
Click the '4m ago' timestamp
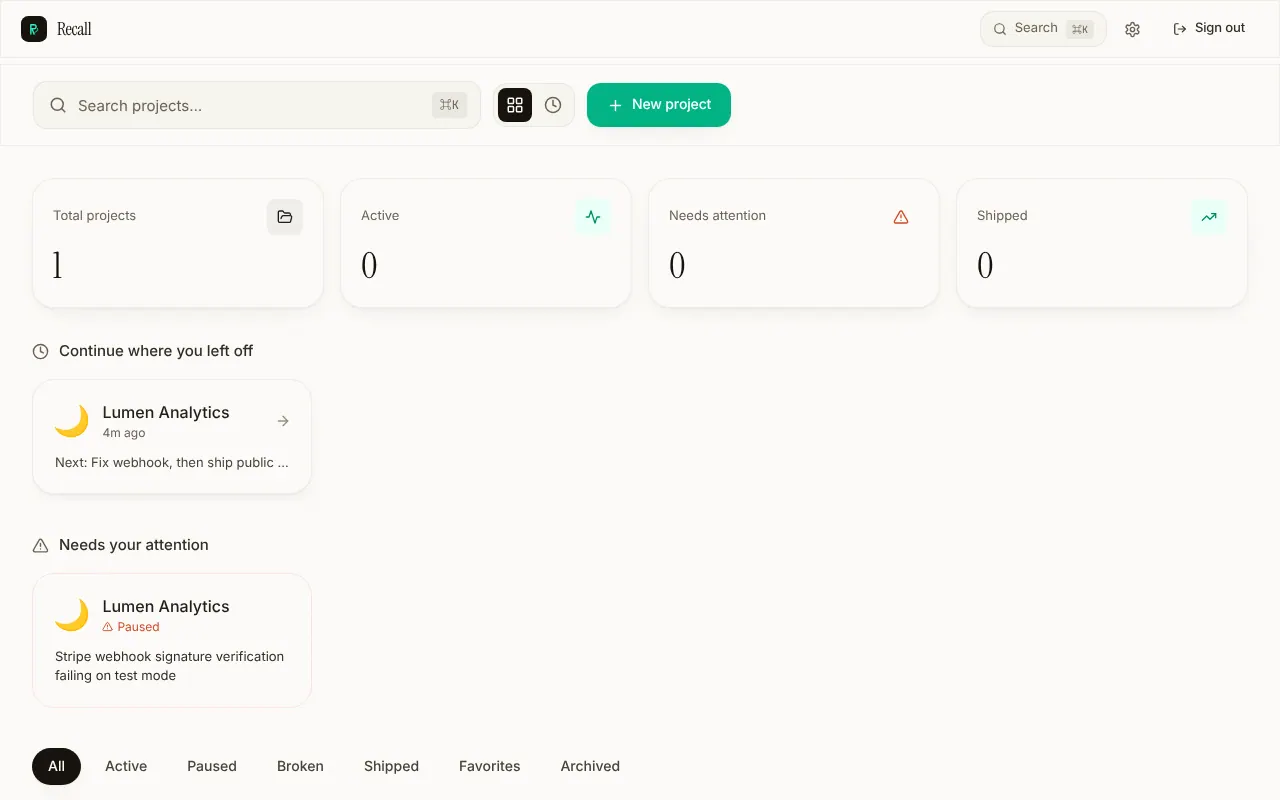[124, 433]
